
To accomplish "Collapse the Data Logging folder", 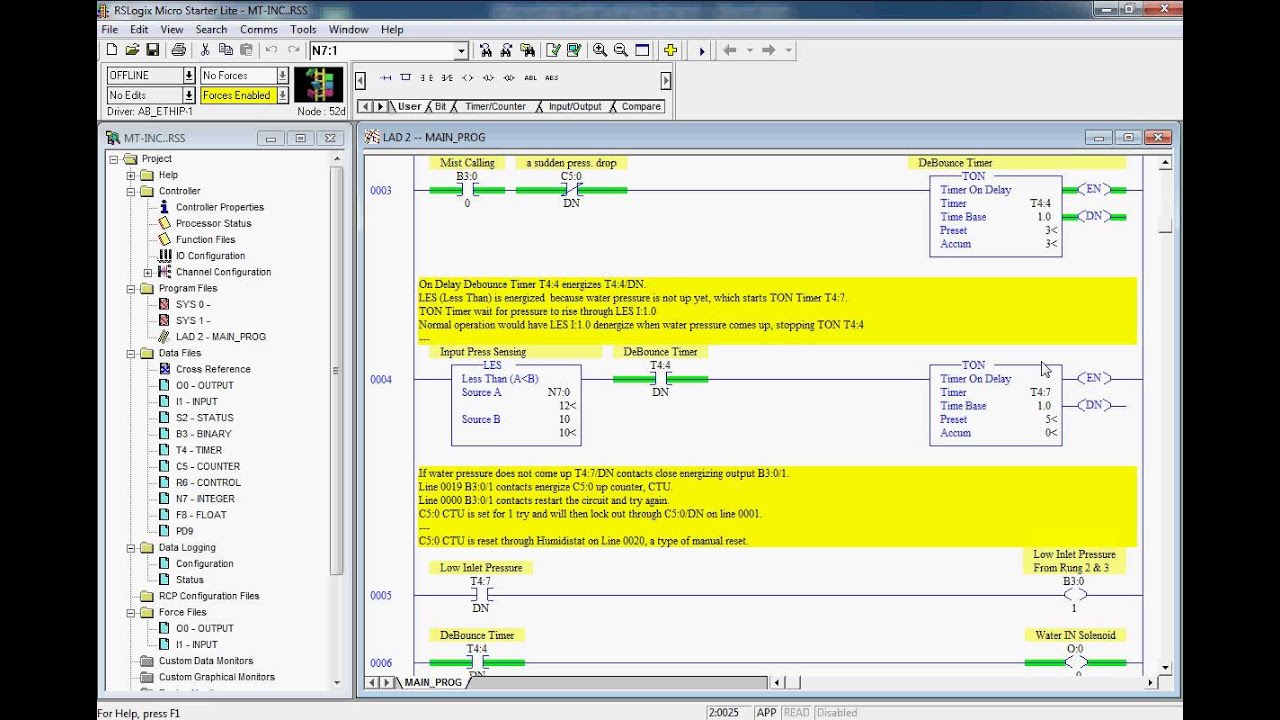I will tap(131, 548).
